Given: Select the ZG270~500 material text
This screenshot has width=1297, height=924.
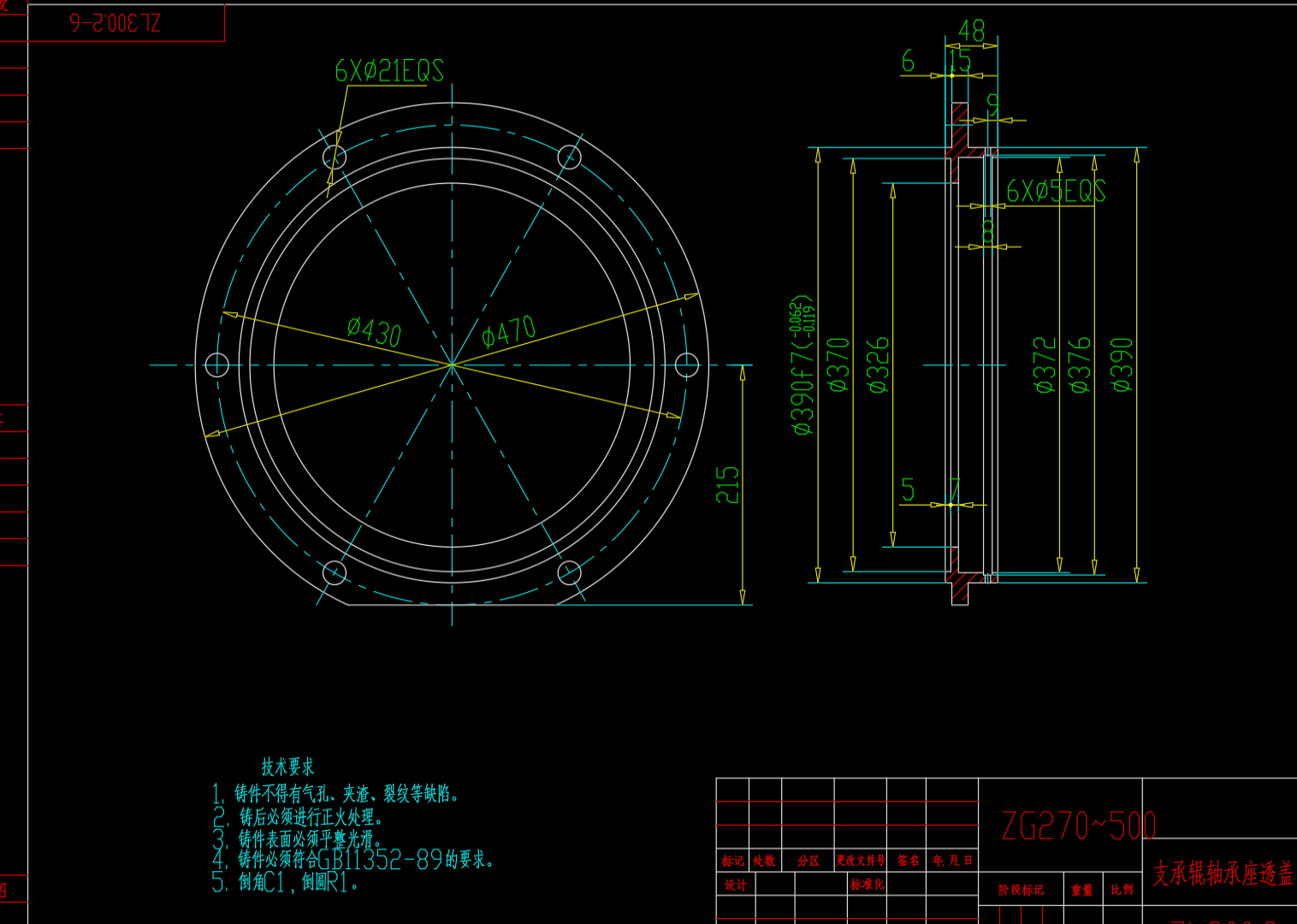Looking at the screenshot, I should 1078,826.
